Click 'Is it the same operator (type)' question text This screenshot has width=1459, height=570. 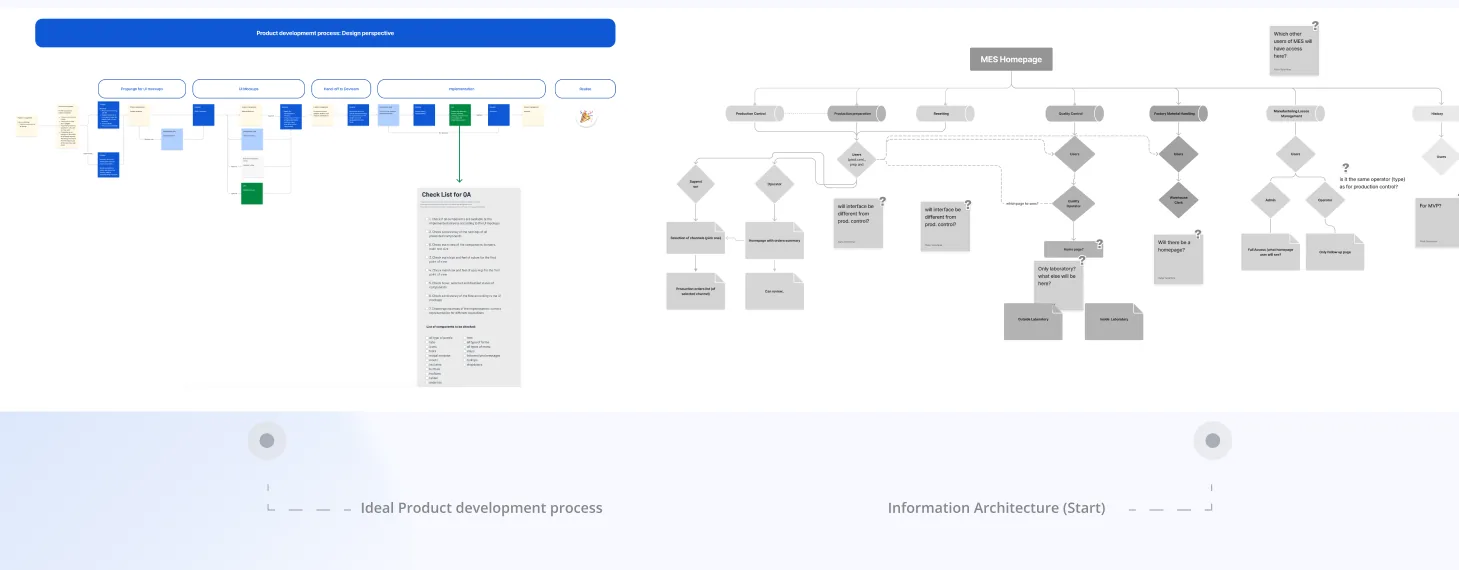1374,182
